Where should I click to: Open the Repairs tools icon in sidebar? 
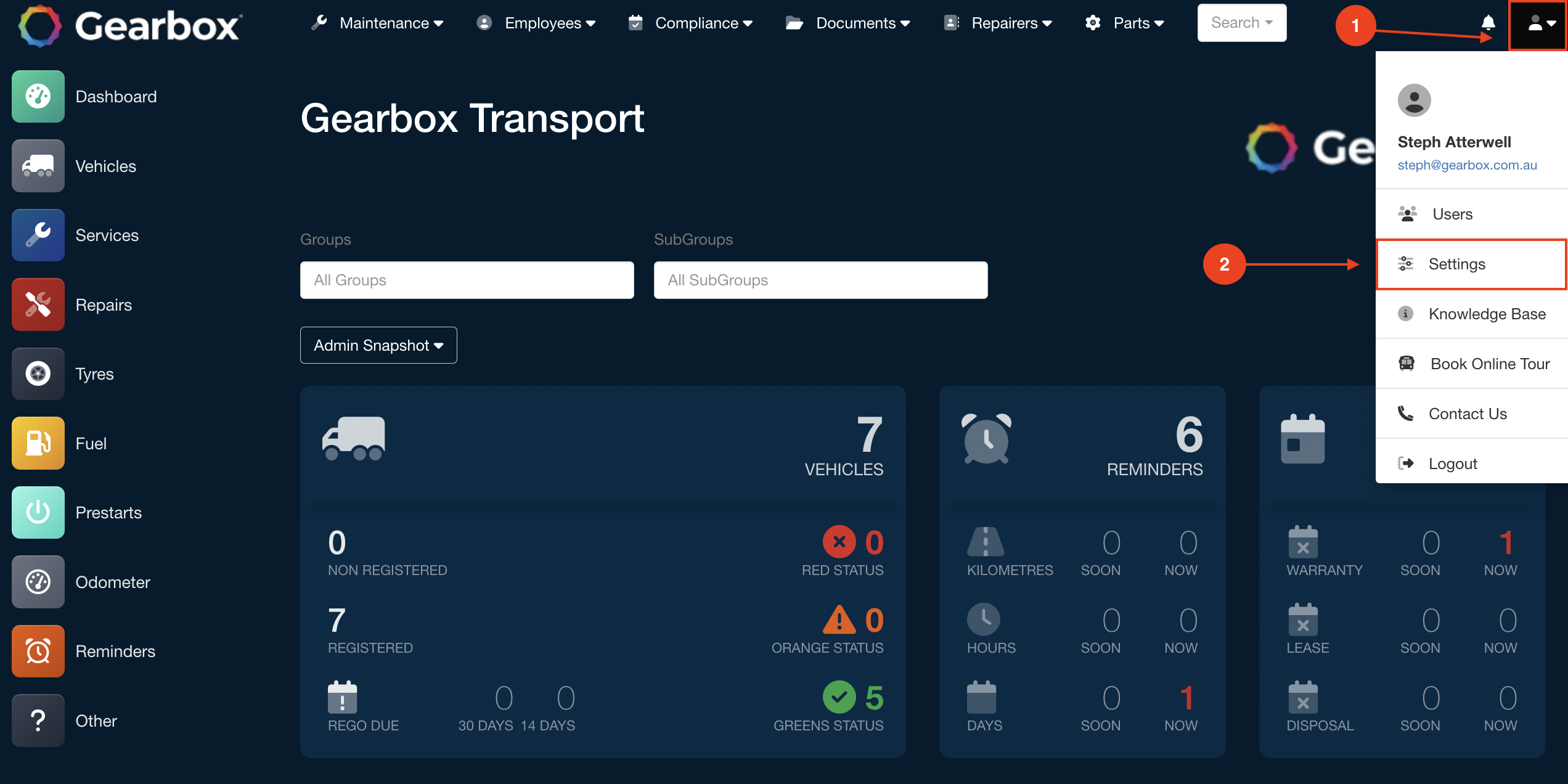point(38,304)
